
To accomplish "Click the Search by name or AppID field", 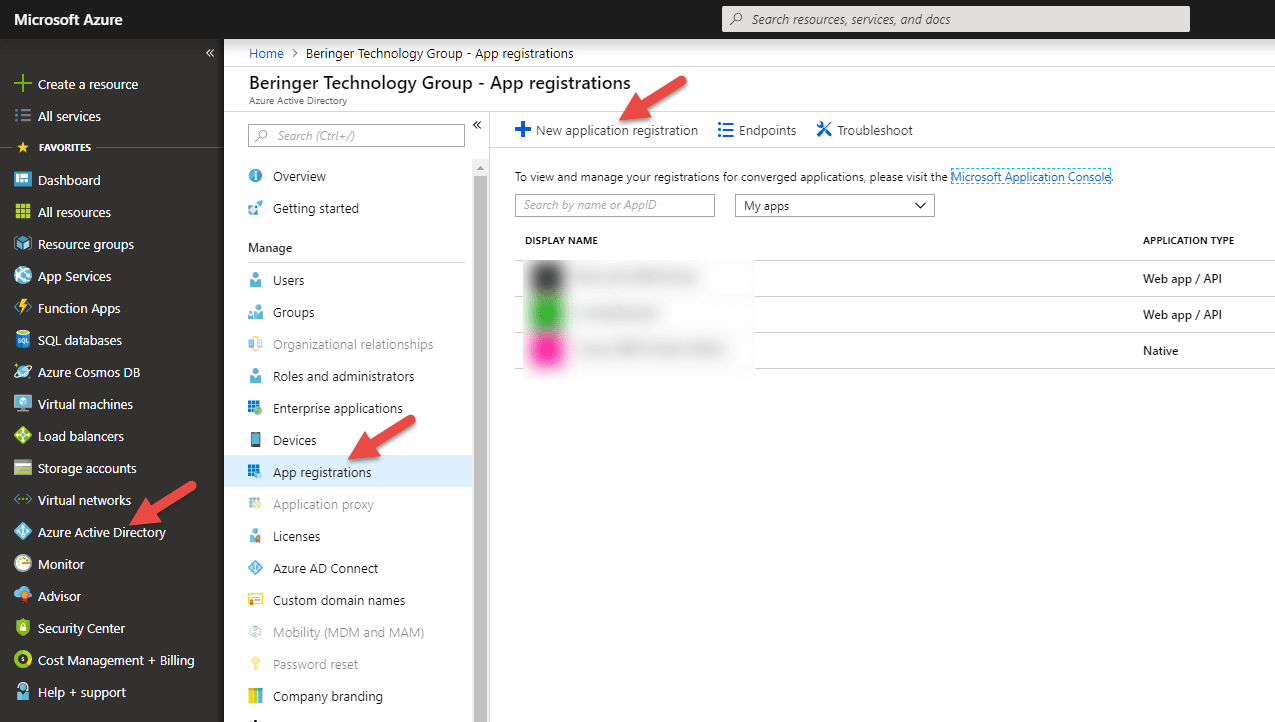I will [615, 205].
